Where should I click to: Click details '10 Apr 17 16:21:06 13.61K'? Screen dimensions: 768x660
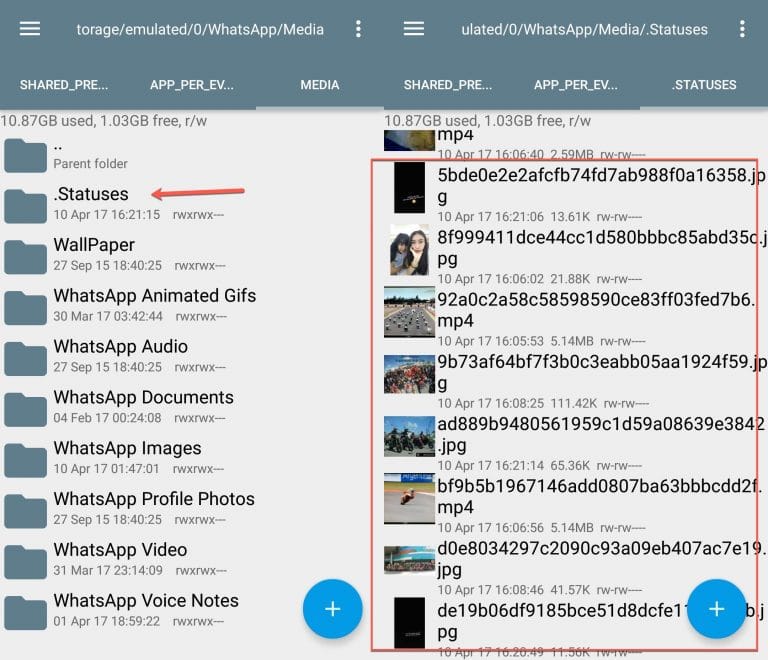(539, 217)
